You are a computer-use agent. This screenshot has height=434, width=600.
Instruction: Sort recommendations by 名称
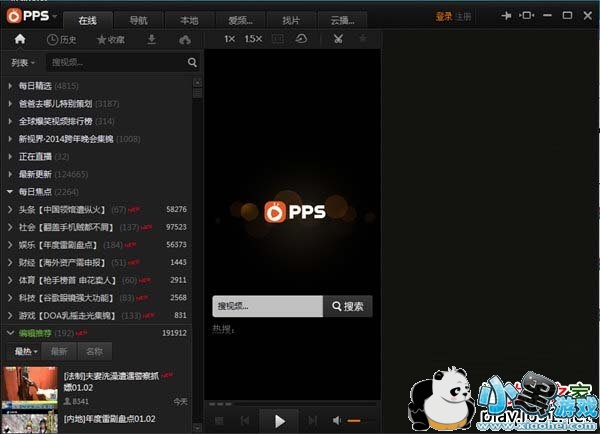pos(95,351)
